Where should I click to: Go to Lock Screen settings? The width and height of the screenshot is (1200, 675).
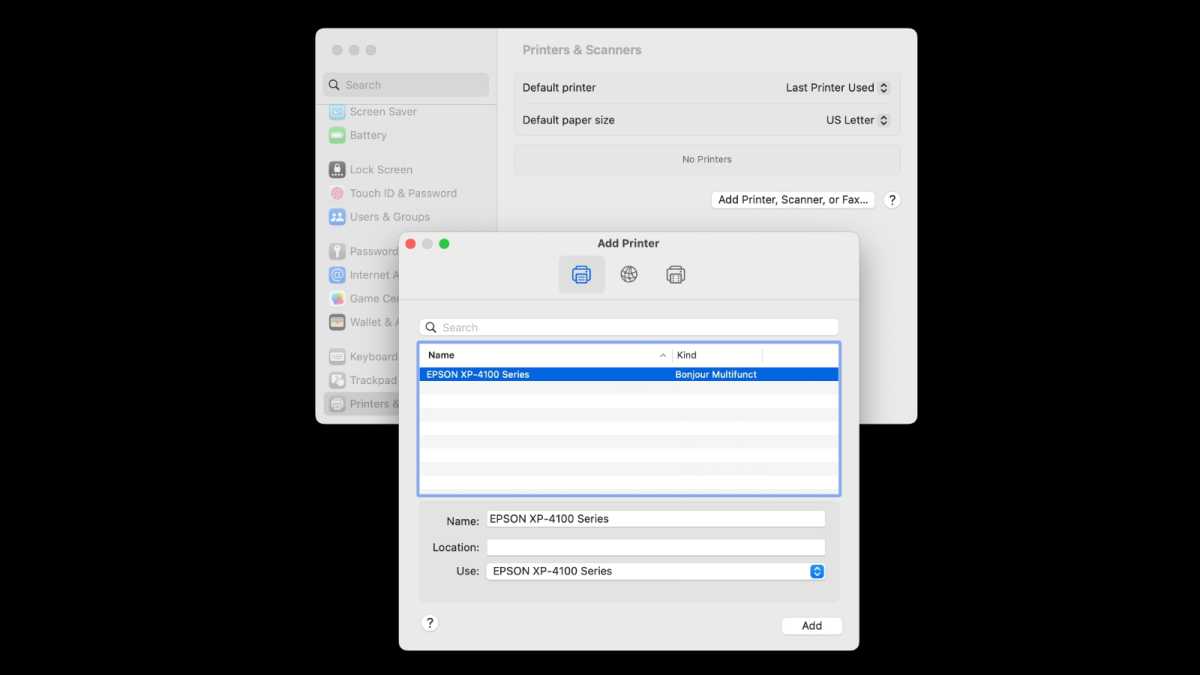click(371, 170)
